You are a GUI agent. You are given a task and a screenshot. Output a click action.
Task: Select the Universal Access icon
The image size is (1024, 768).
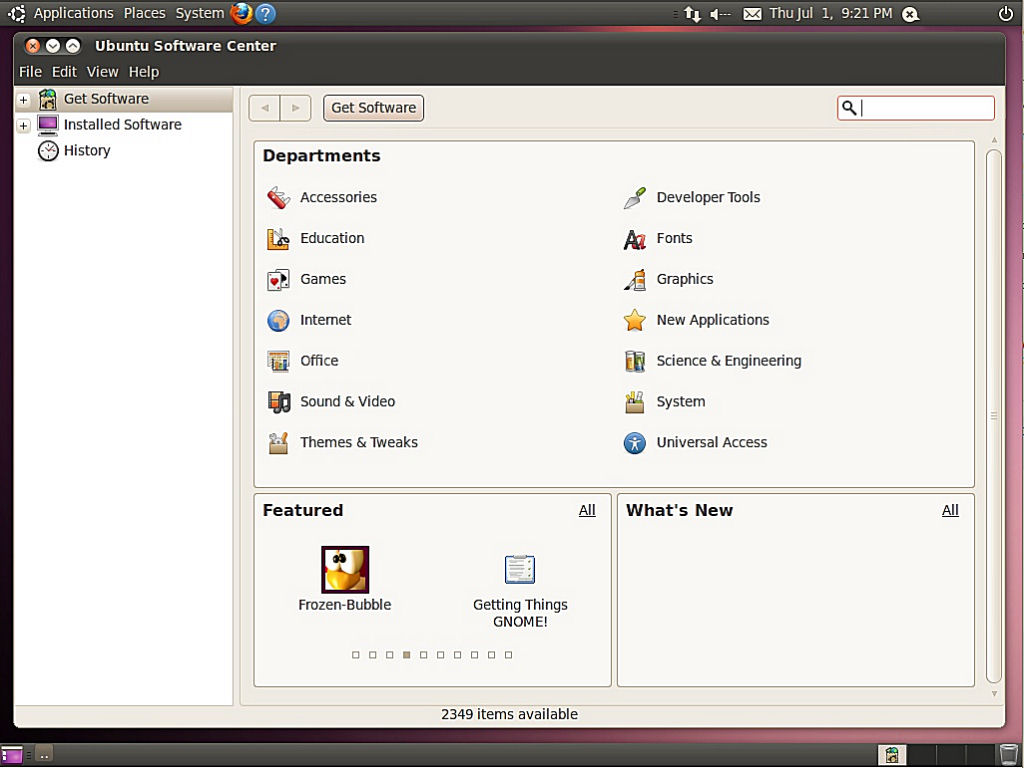pos(634,443)
